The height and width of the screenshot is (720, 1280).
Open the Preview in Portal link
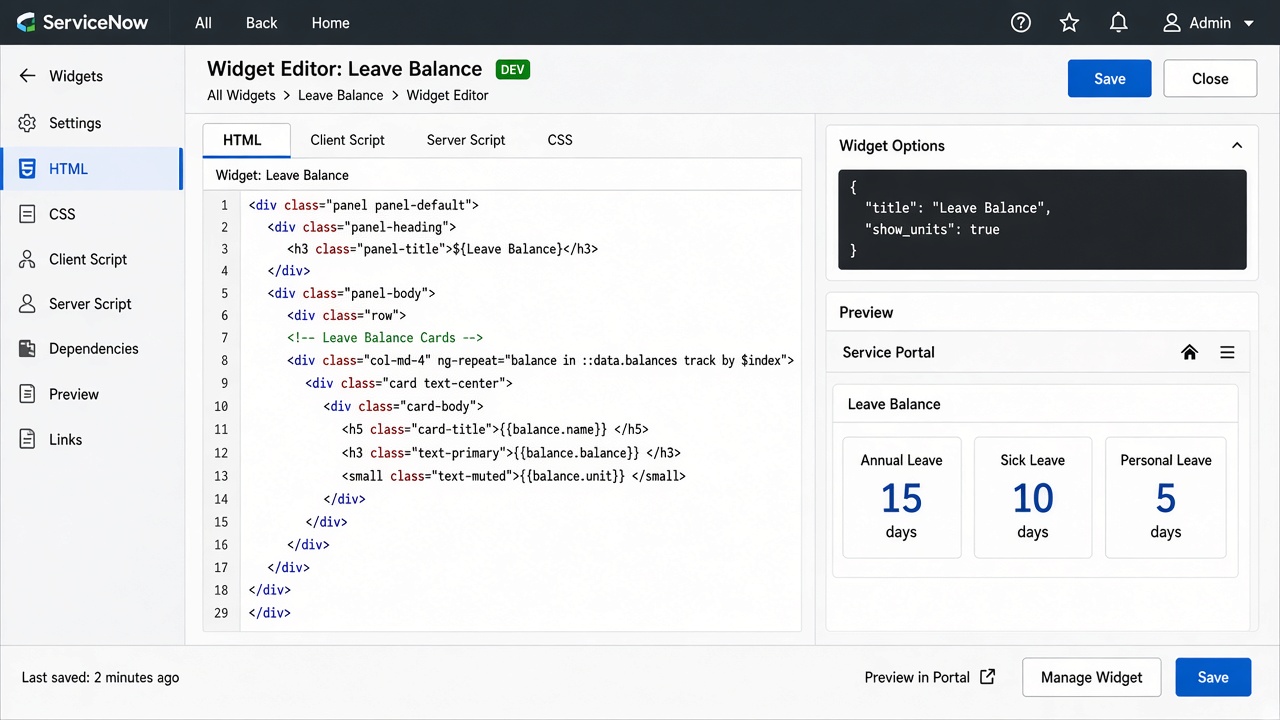[930, 677]
